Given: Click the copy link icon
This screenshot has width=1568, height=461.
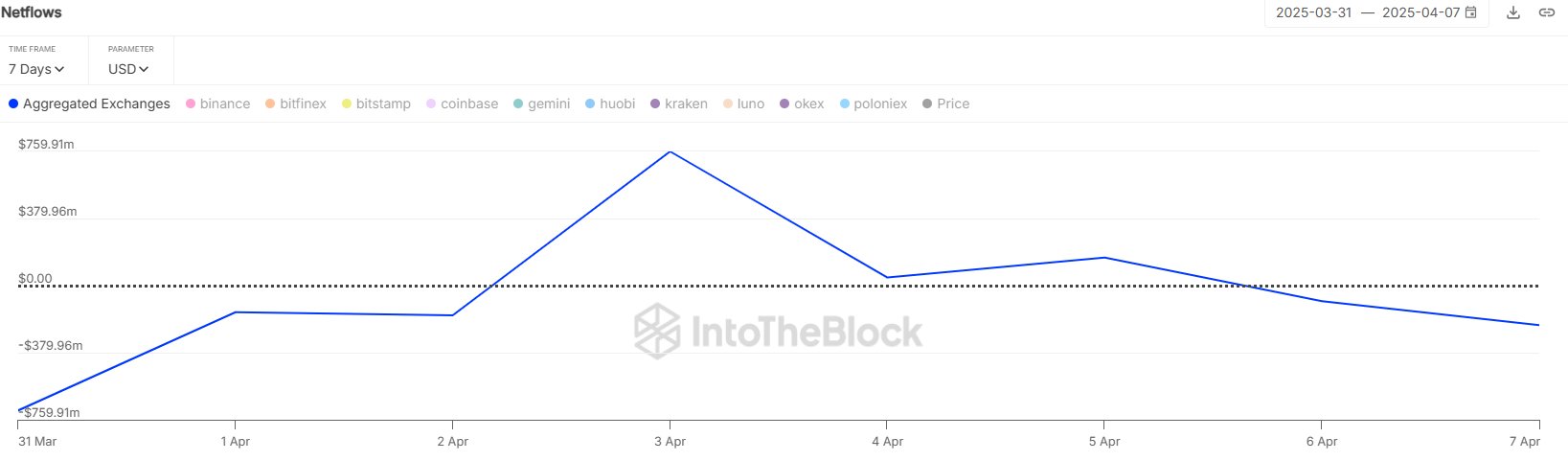Looking at the screenshot, I should 1546,12.
